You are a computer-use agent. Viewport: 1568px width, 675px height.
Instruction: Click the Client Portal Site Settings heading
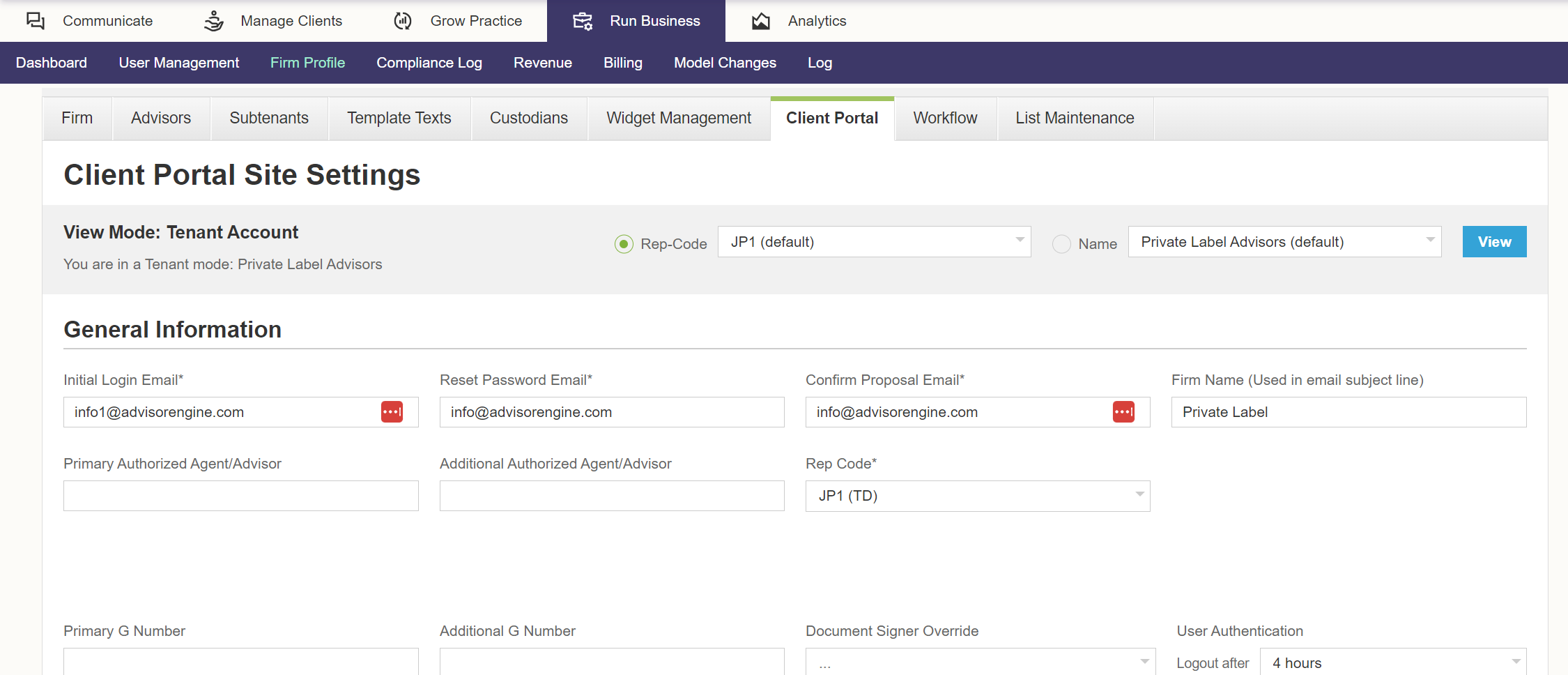point(242,175)
